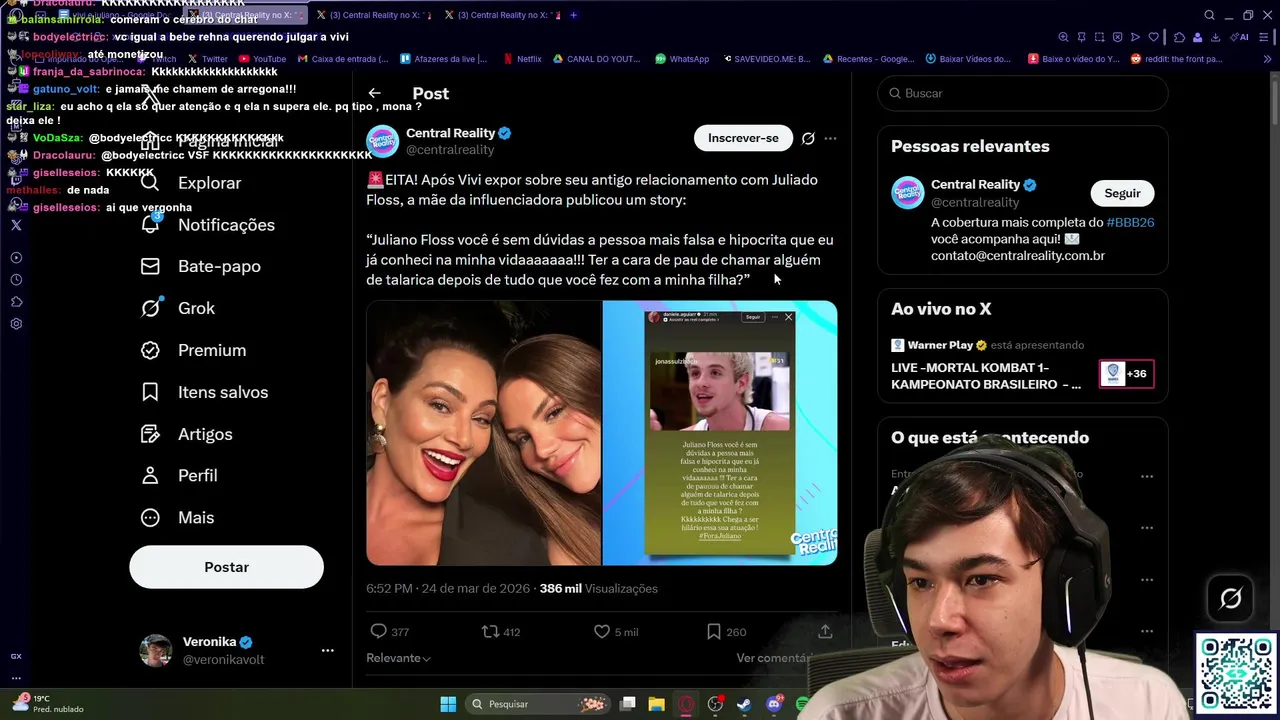Open Netflix bookmark
This screenshot has height=720, width=1280.
[523, 59]
